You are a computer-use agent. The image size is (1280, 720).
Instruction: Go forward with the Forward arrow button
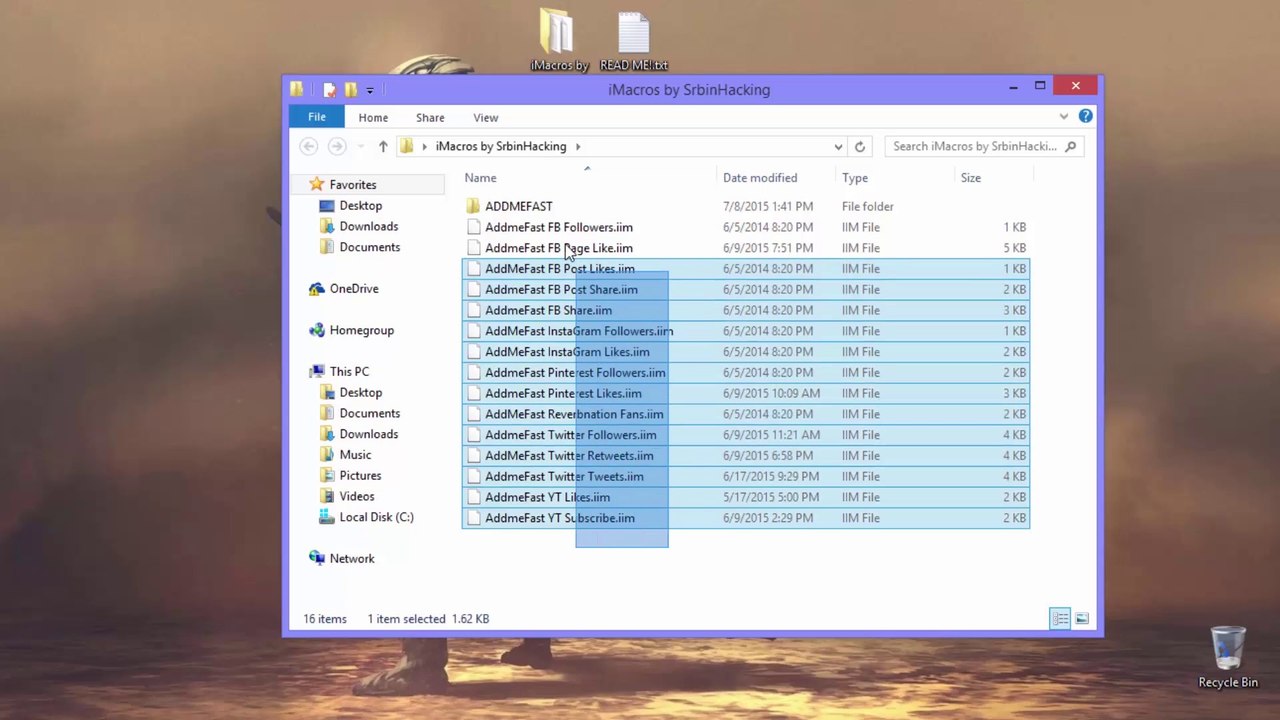pyautogui.click(x=337, y=147)
